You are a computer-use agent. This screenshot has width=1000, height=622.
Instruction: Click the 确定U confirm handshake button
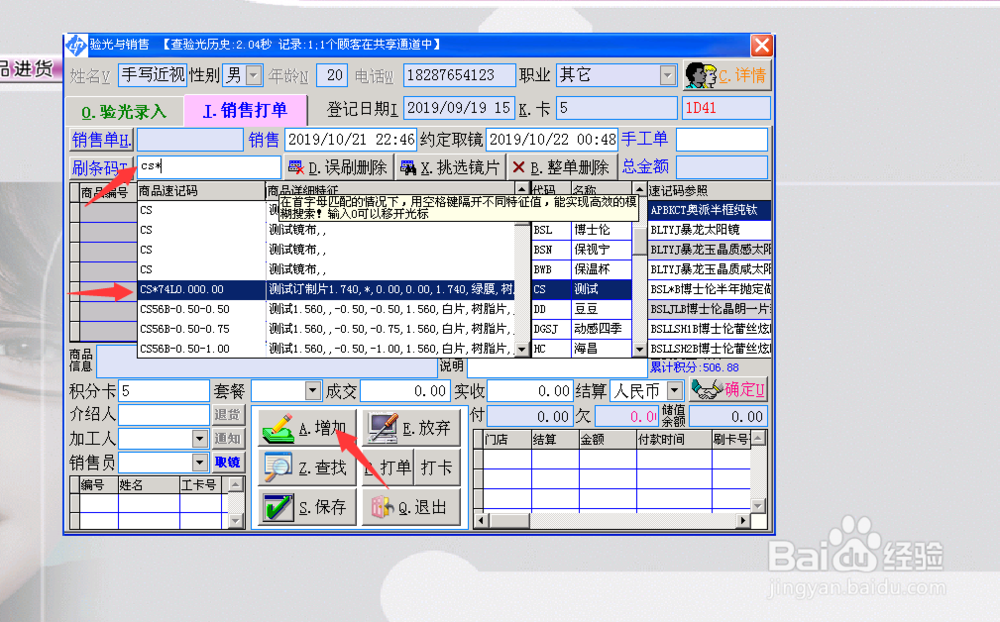tap(728, 390)
